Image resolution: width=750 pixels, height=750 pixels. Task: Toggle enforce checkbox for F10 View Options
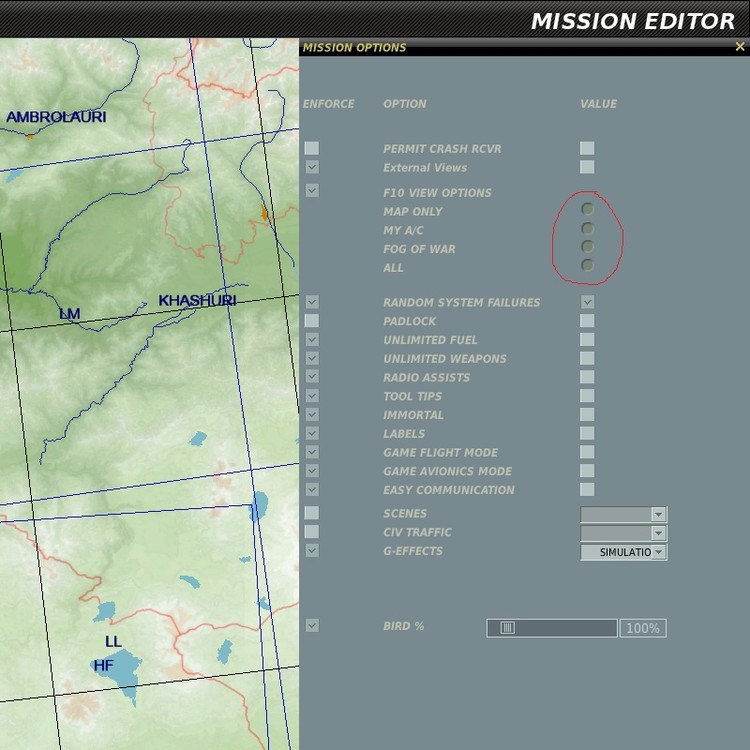[x=311, y=190]
